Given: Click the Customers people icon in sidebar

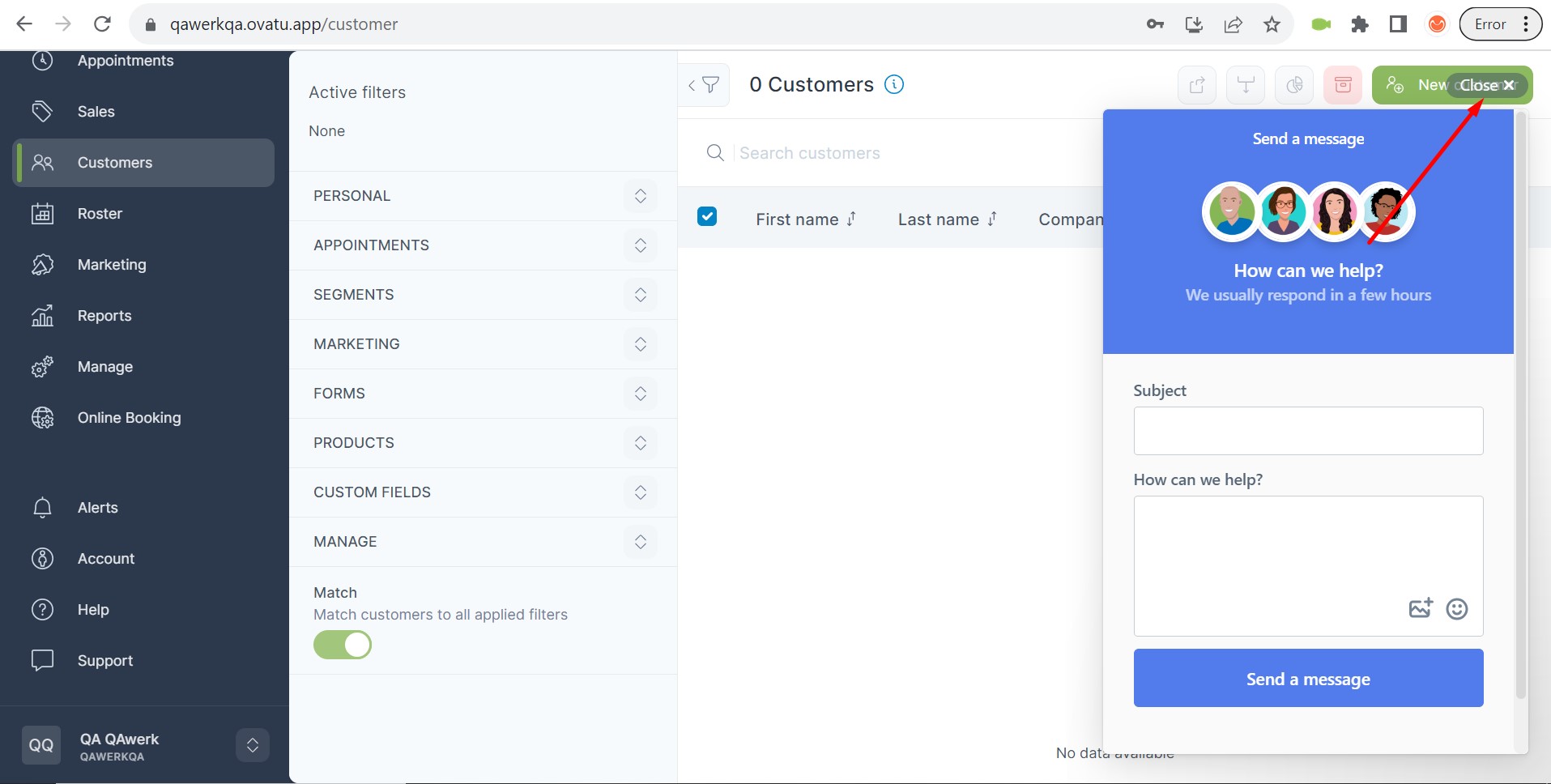Looking at the screenshot, I should click(x=42, y=163).
